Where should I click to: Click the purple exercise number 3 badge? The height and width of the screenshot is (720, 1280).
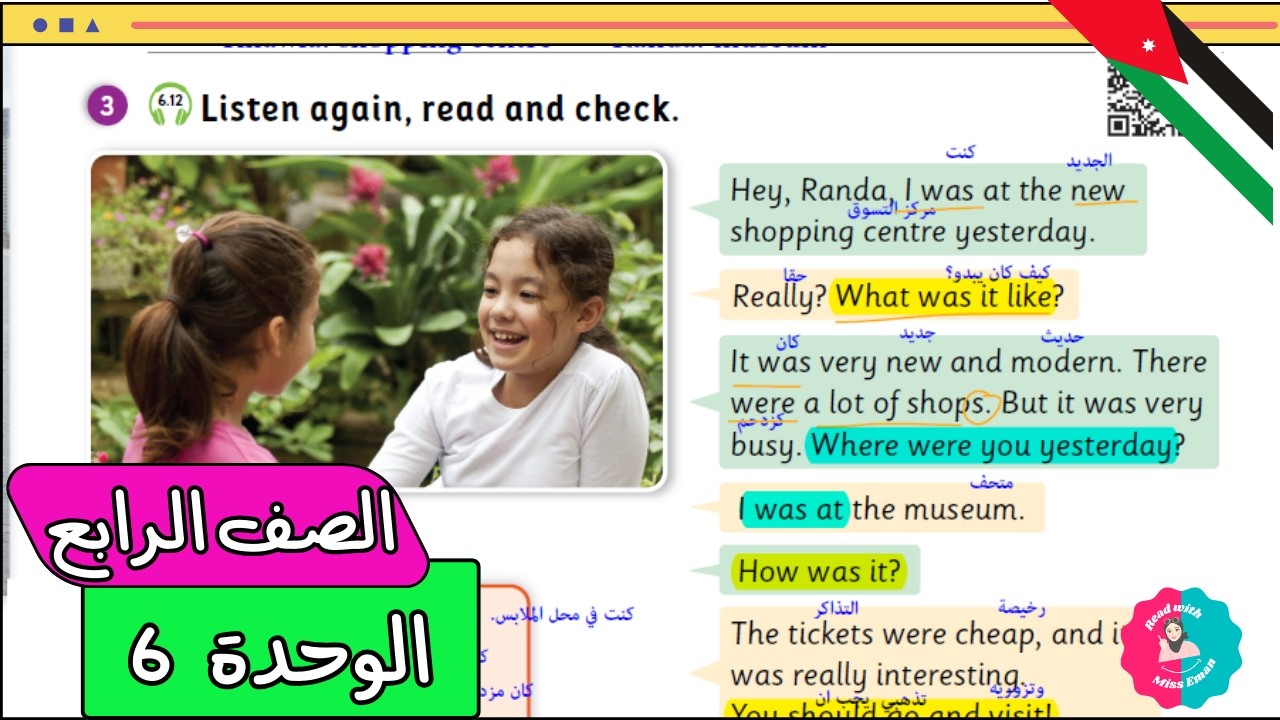(107, 106)
